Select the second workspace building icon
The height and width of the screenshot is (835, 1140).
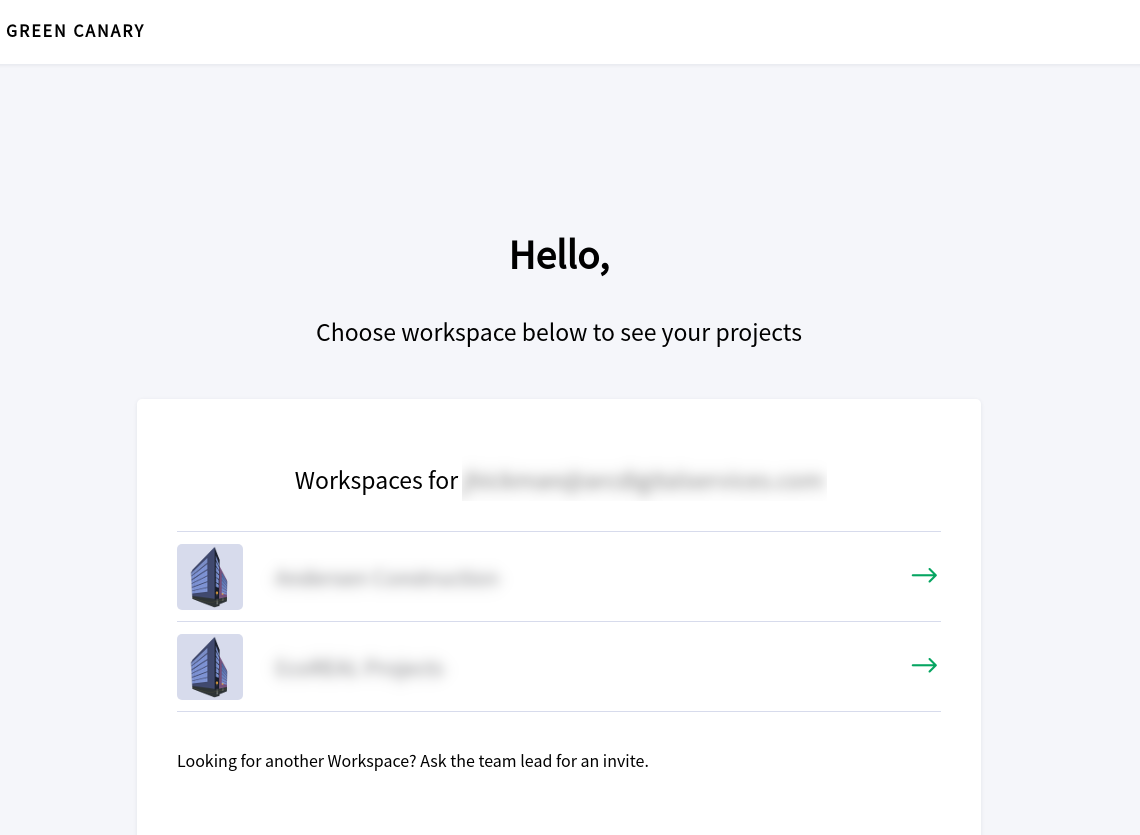[210, 667]
